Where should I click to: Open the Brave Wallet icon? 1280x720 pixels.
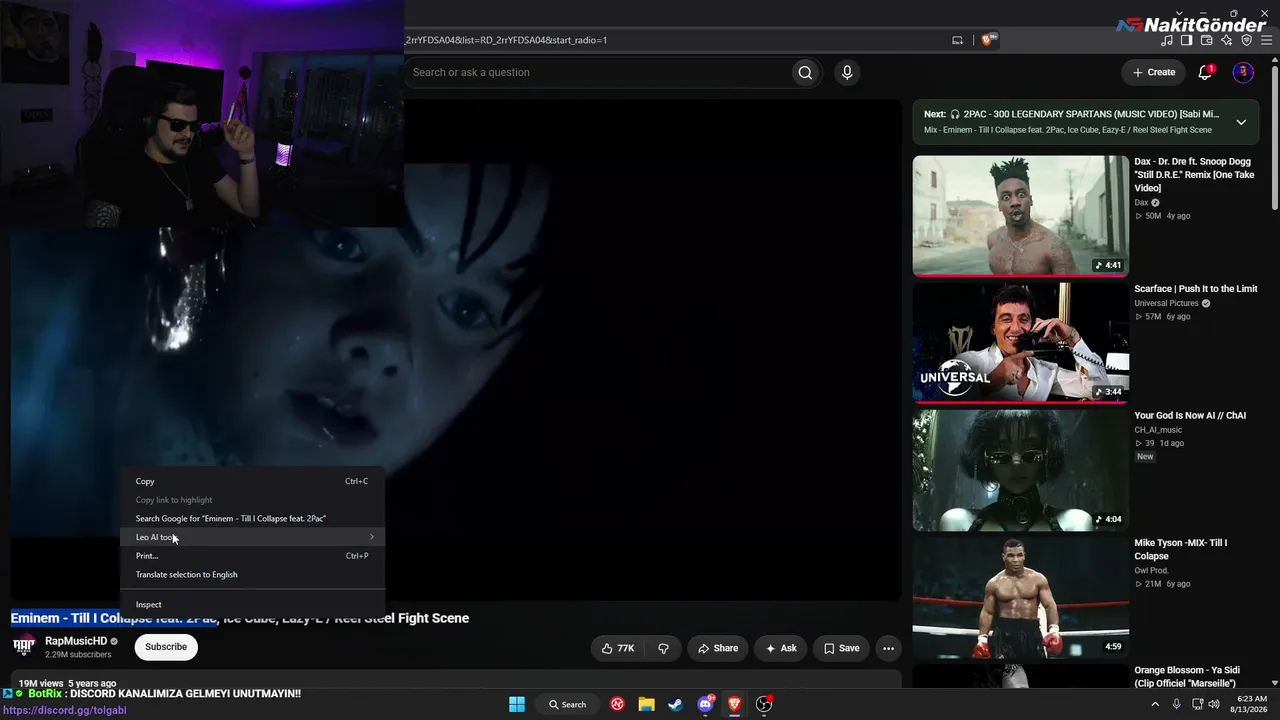click(1206, 40)
